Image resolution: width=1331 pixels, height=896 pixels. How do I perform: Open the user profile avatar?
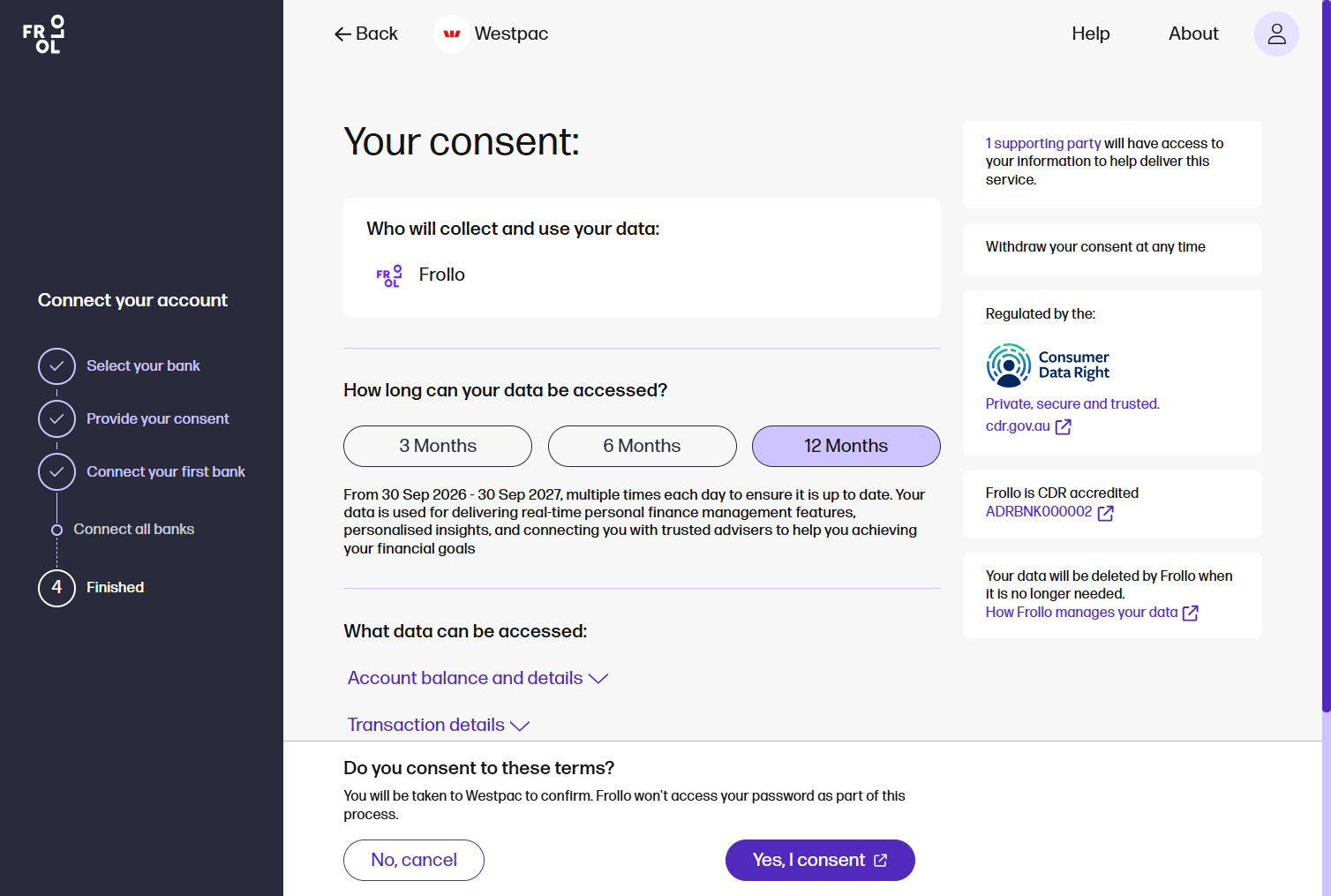[x=1276, y=34]
